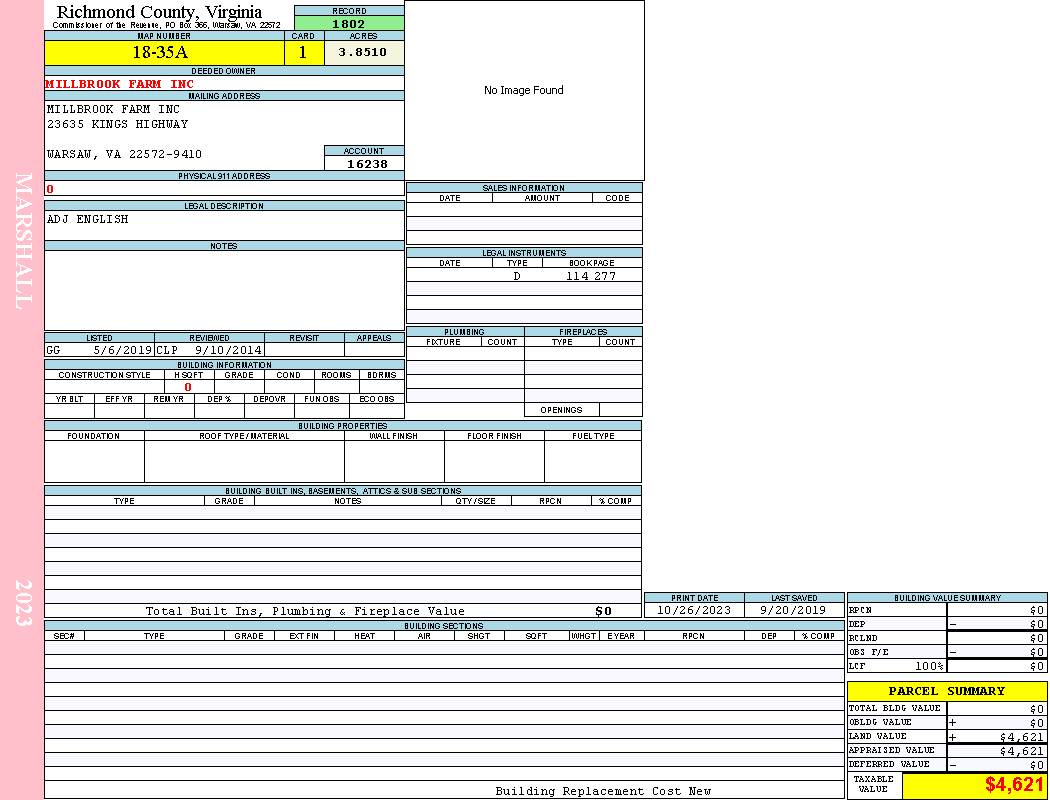Select the land value $4,621

(x=1021, y=737)
